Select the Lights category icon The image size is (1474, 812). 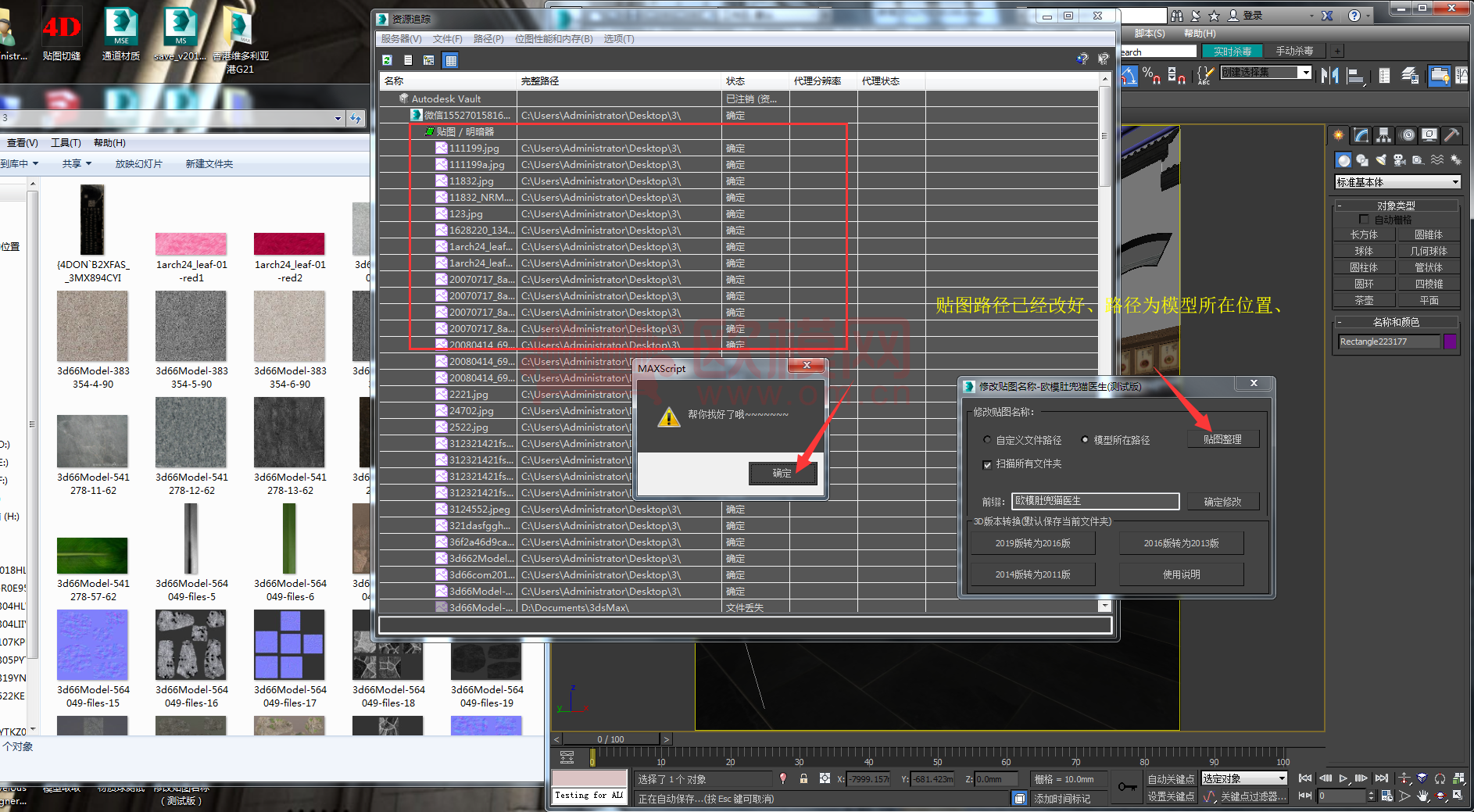coord(1381,160)
